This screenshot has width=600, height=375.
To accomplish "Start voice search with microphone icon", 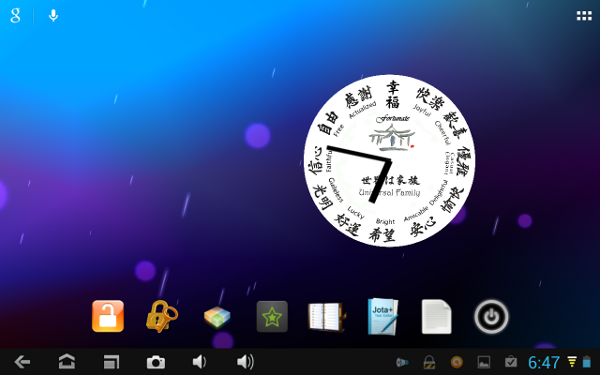I will [53, 16].
